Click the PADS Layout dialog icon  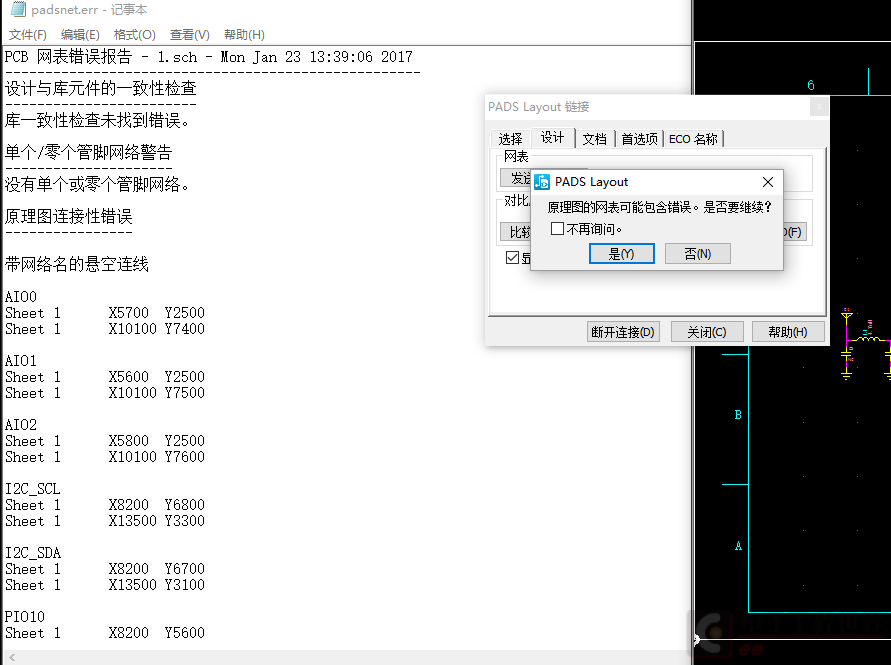542,182
